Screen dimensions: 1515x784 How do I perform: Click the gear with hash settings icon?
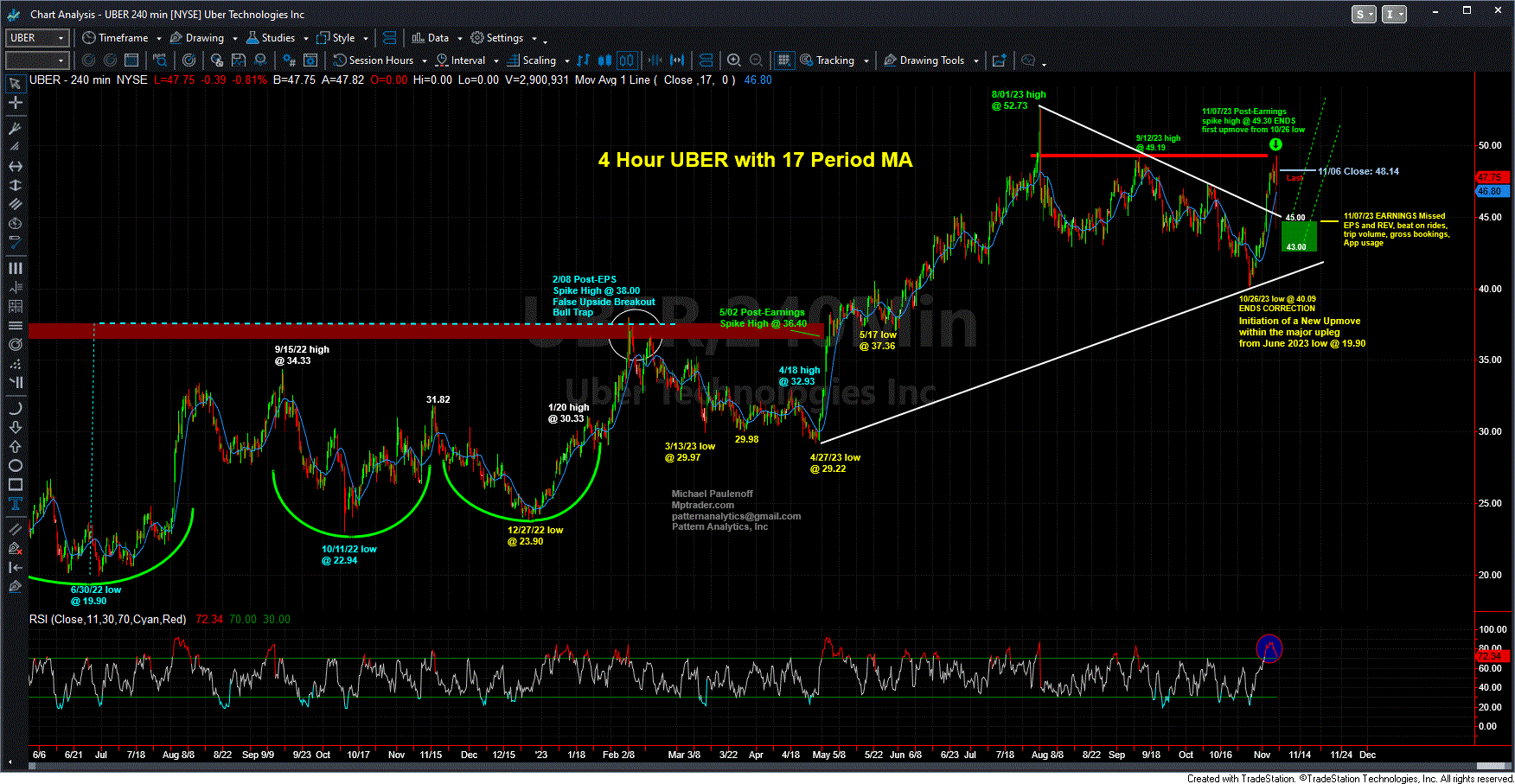pyautogui.click(x=289, y=61)
